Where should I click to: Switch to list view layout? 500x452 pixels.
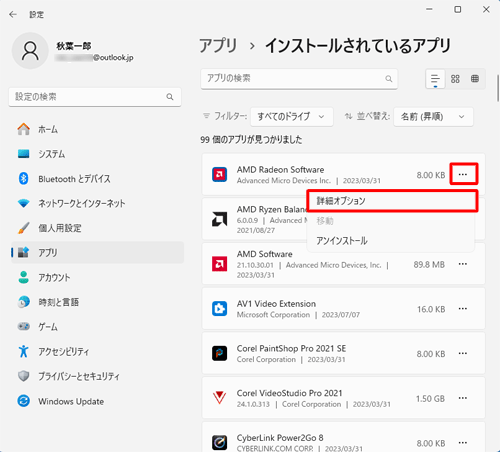pyautogui.click(x=435, y=79)
